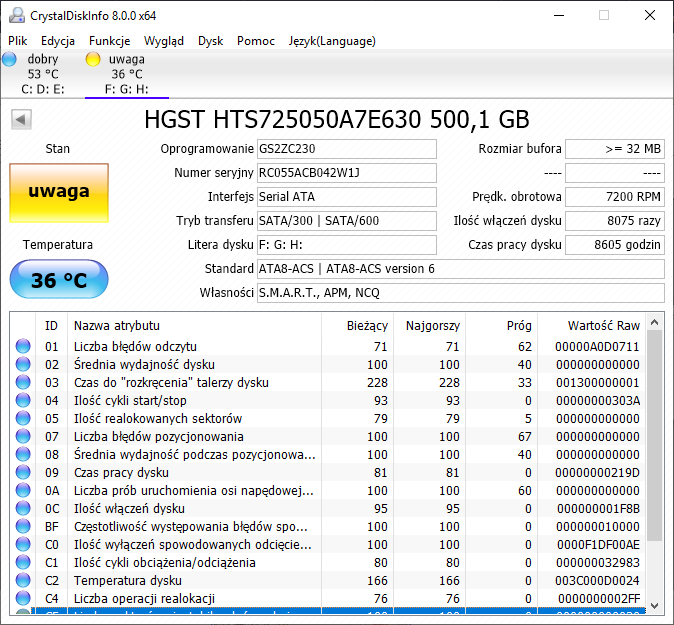Click status orb for attribute 05 reallocated sectors
This screenshot has height=625, width=674.
pyautogui.click(x=23, y=418)
